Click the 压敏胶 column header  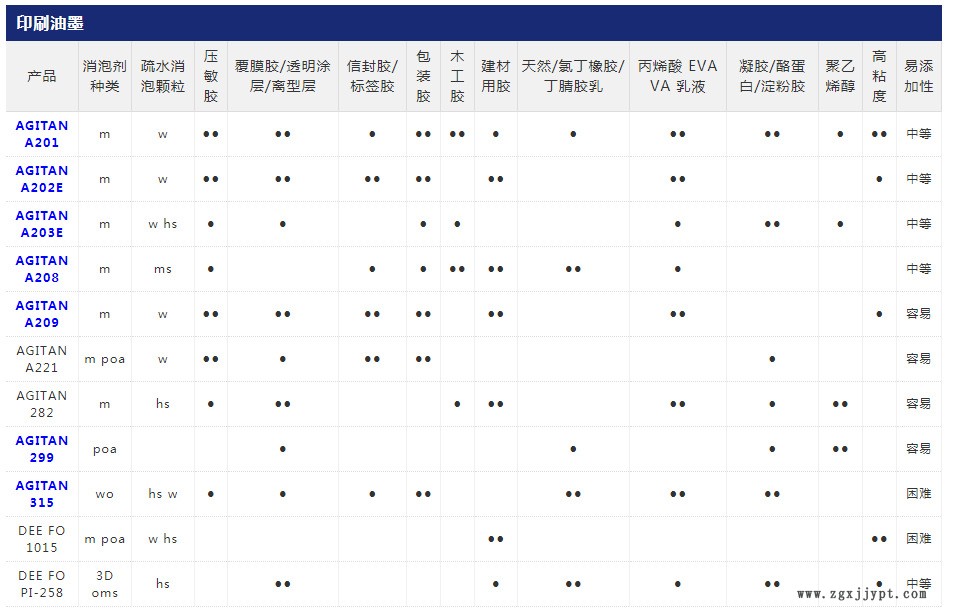[211, 76]
